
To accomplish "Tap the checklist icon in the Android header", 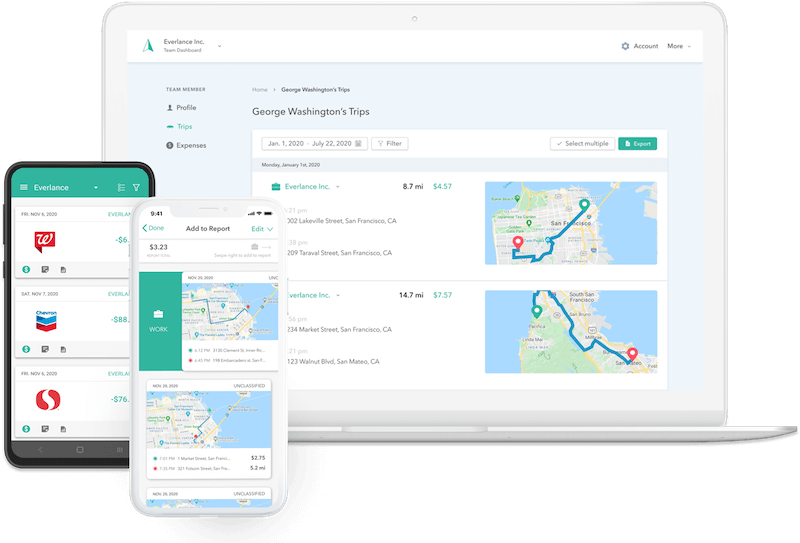I will (121, 187).
